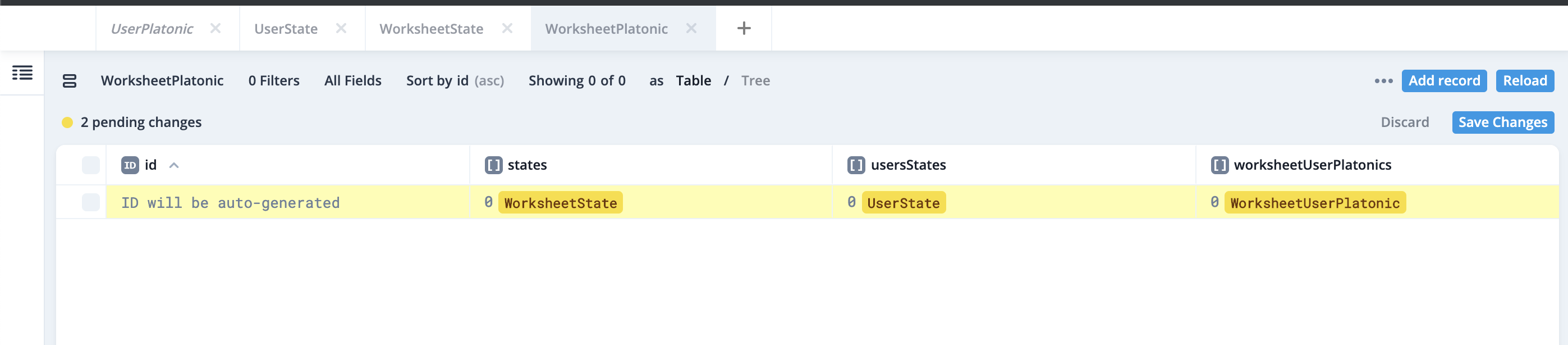Image resolution: width=1568 pixels, height=345 pixels.
Task: Close the UserState tab
Action: 341,28
